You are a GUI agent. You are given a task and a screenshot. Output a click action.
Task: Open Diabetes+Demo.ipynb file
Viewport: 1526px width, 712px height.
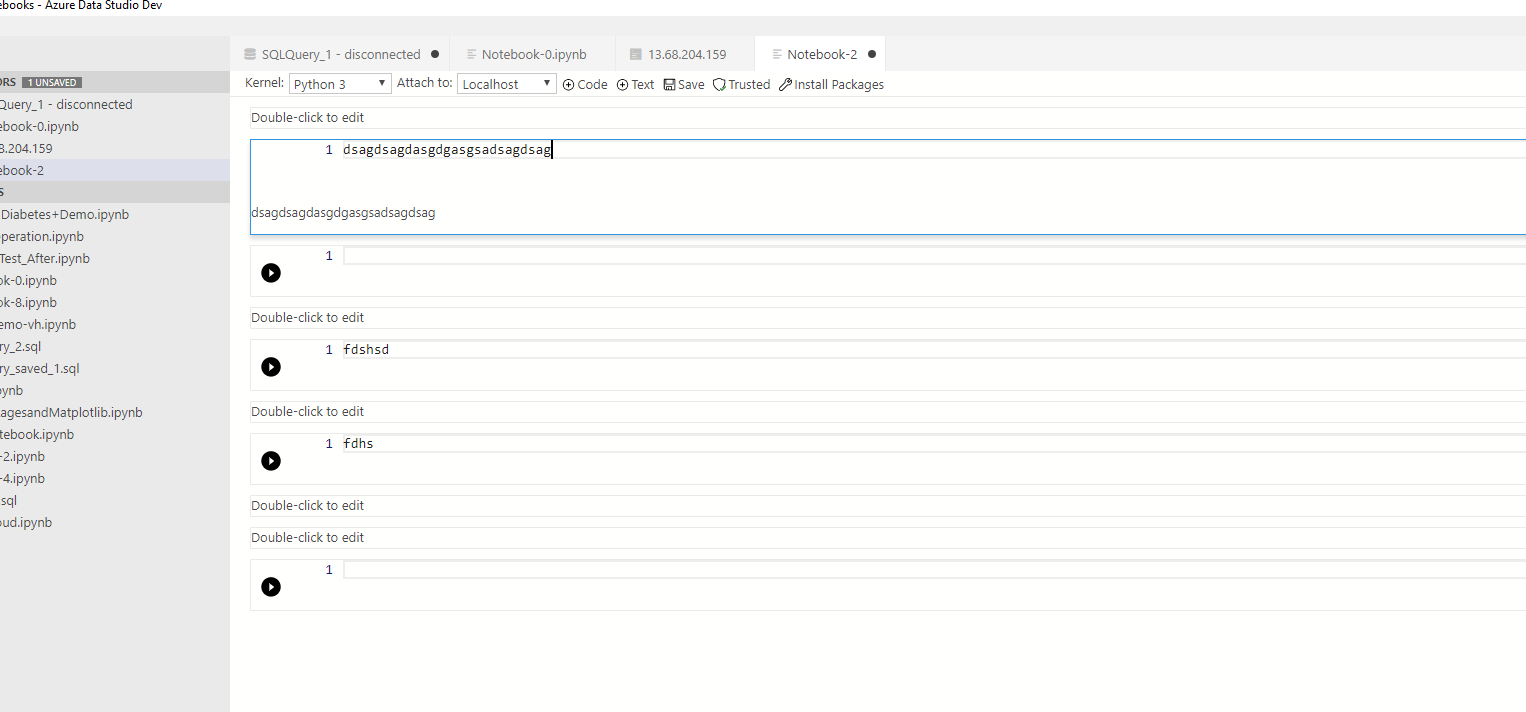pos(115,214)
